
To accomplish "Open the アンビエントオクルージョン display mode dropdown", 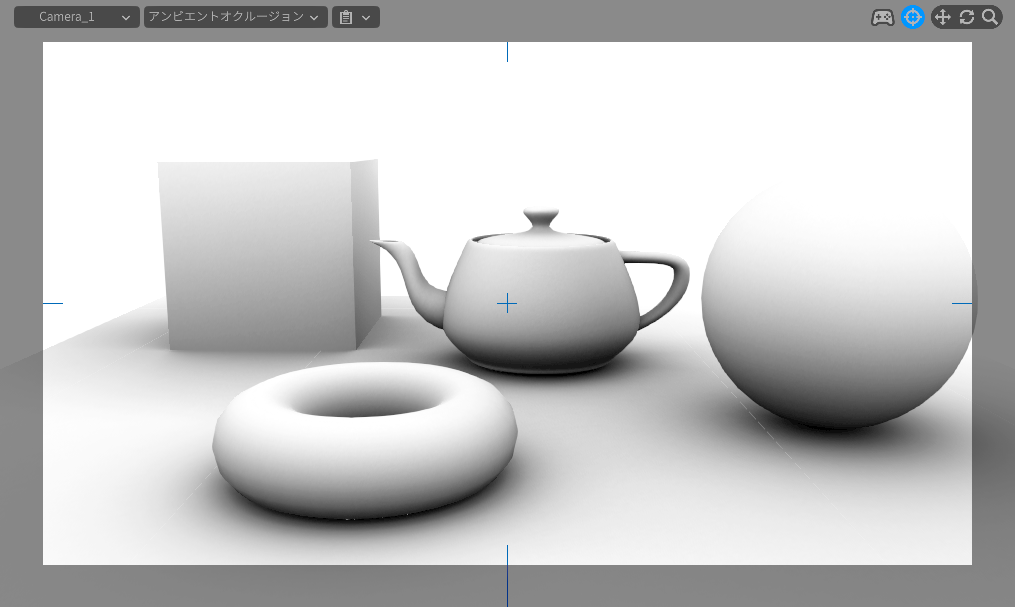I will click(235, 17).
